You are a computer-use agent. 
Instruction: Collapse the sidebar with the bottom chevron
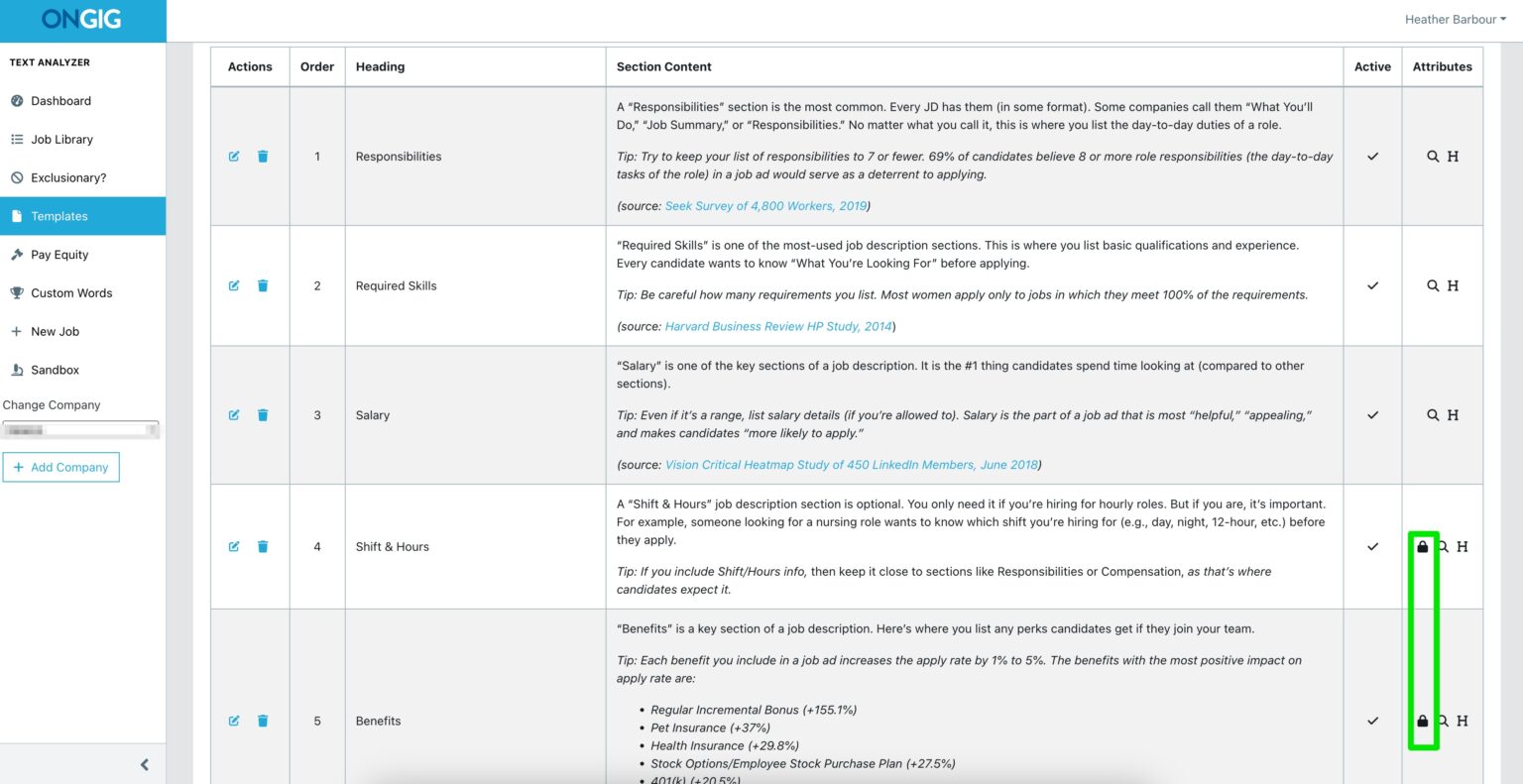144,764
